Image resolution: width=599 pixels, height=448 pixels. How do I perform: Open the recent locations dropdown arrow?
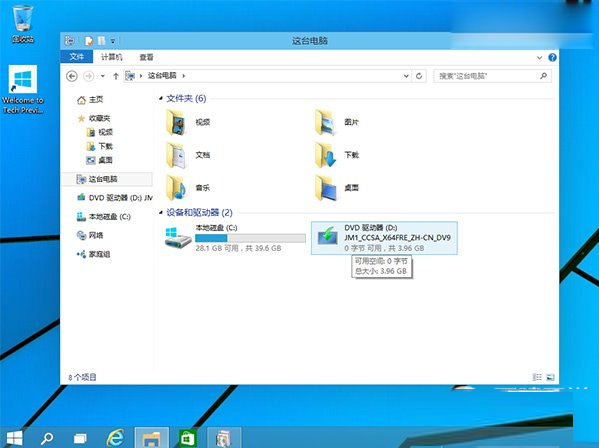pos(103,76)
